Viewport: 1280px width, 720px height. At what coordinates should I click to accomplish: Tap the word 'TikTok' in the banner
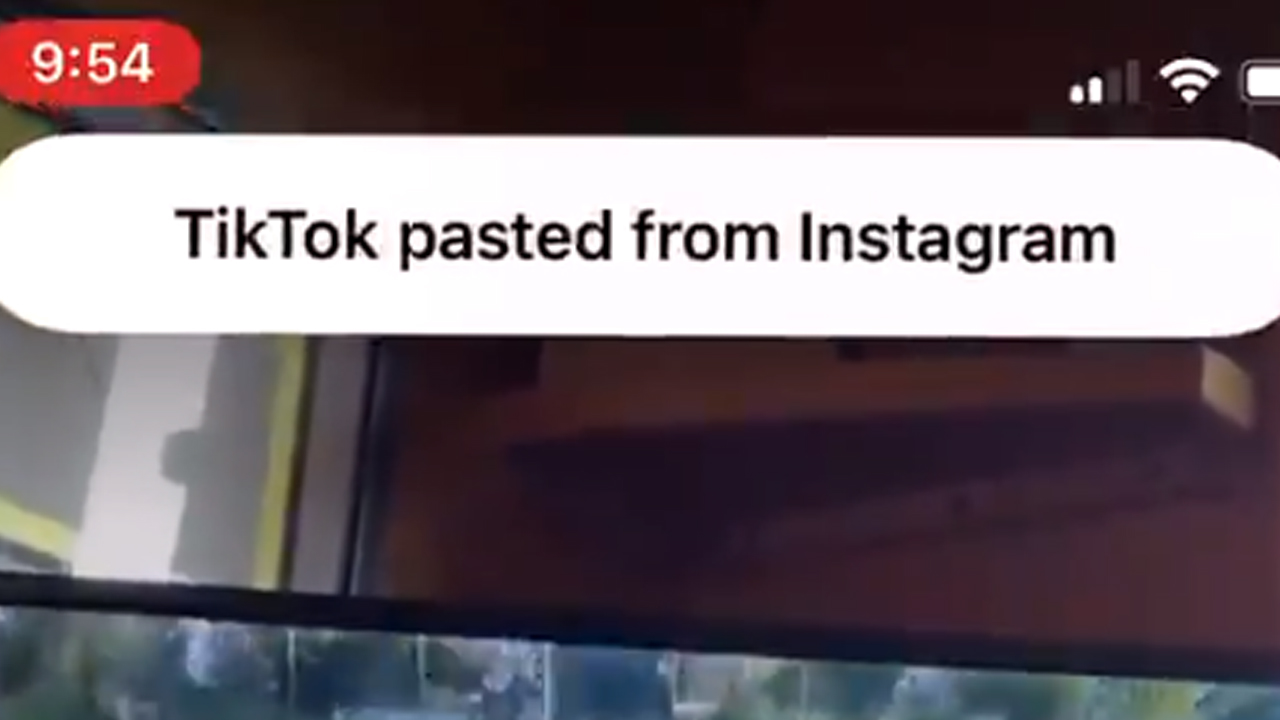pyautogui.click(x=277, y=235)
